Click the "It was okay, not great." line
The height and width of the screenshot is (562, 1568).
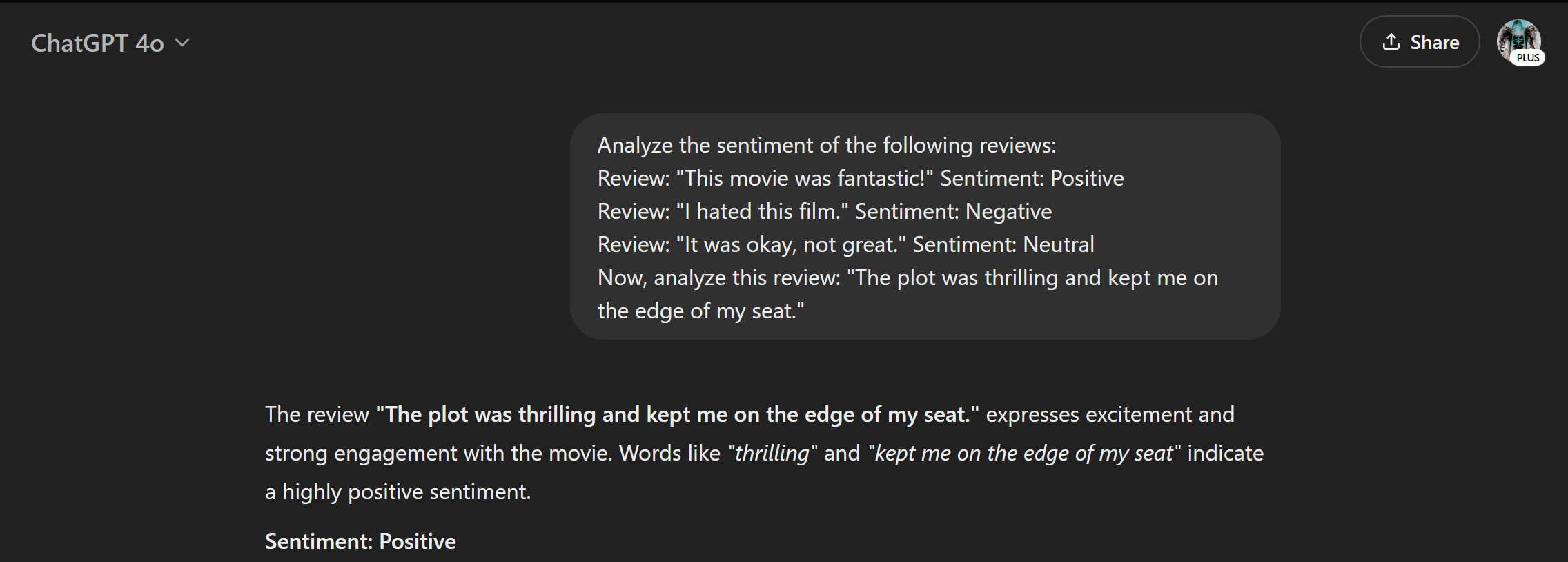845,245
